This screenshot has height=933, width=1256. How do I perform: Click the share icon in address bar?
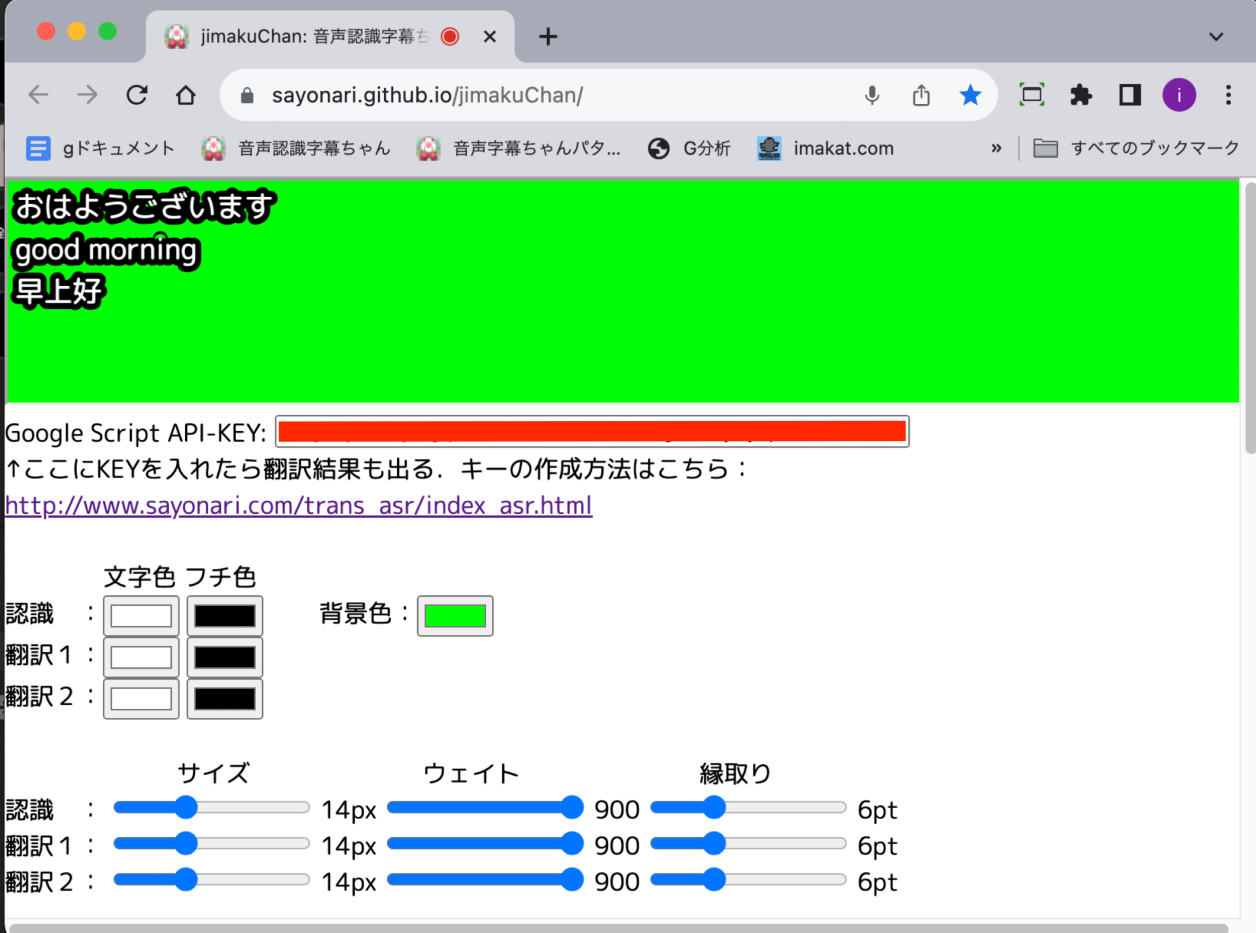pyautogui.click(x=921, y=95)
